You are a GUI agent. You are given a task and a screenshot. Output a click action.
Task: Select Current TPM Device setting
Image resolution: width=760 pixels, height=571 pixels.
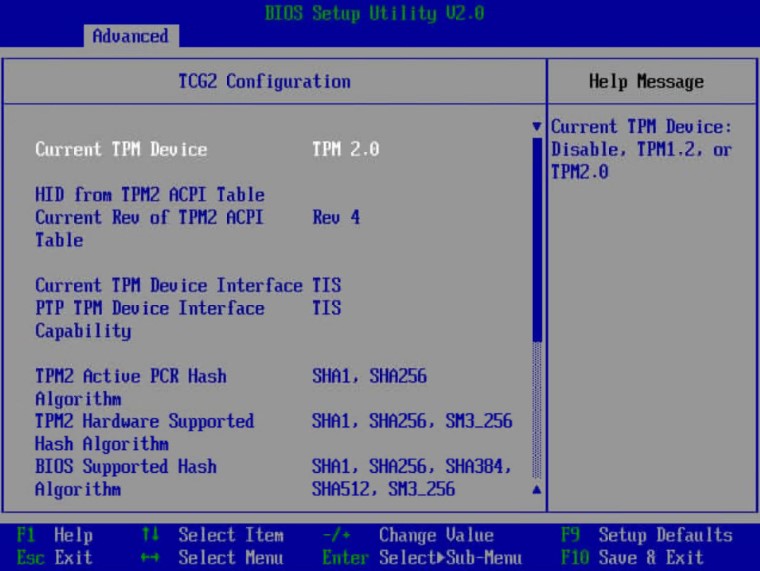(x=121, y=149)
